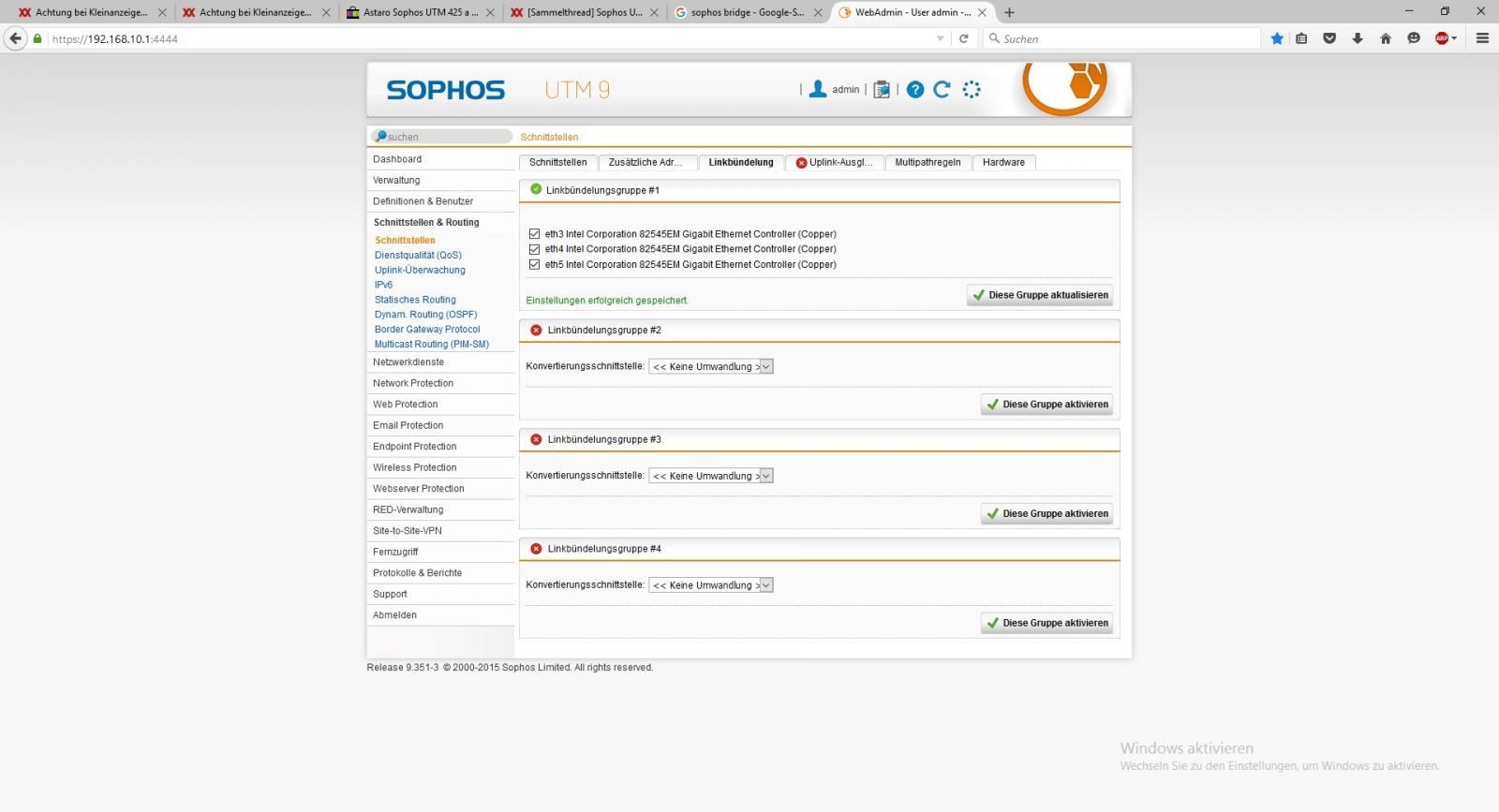The width and height of the screenshot is (1499, 812).
Task: Uncheck the eth3 Gigabit Ethernet Controller checkbox
Action: pyautogui.click(x=535, y=234)
